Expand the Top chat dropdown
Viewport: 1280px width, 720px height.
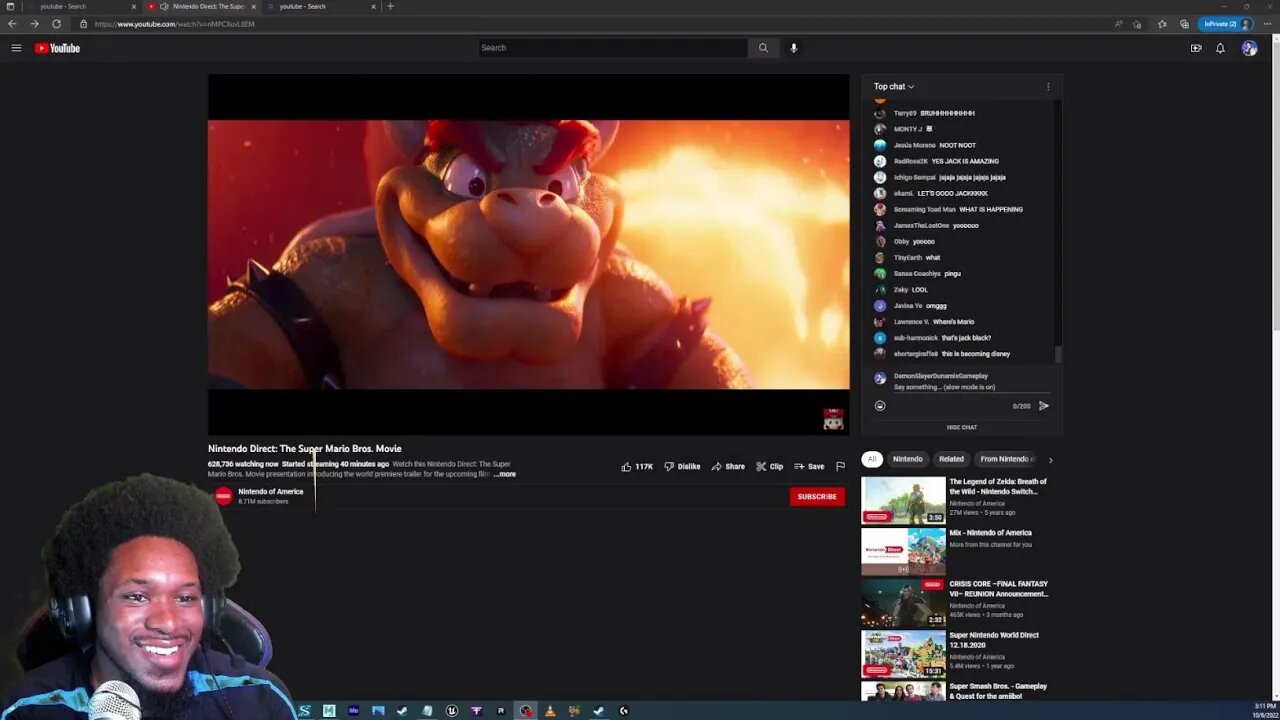click(894, 87)
